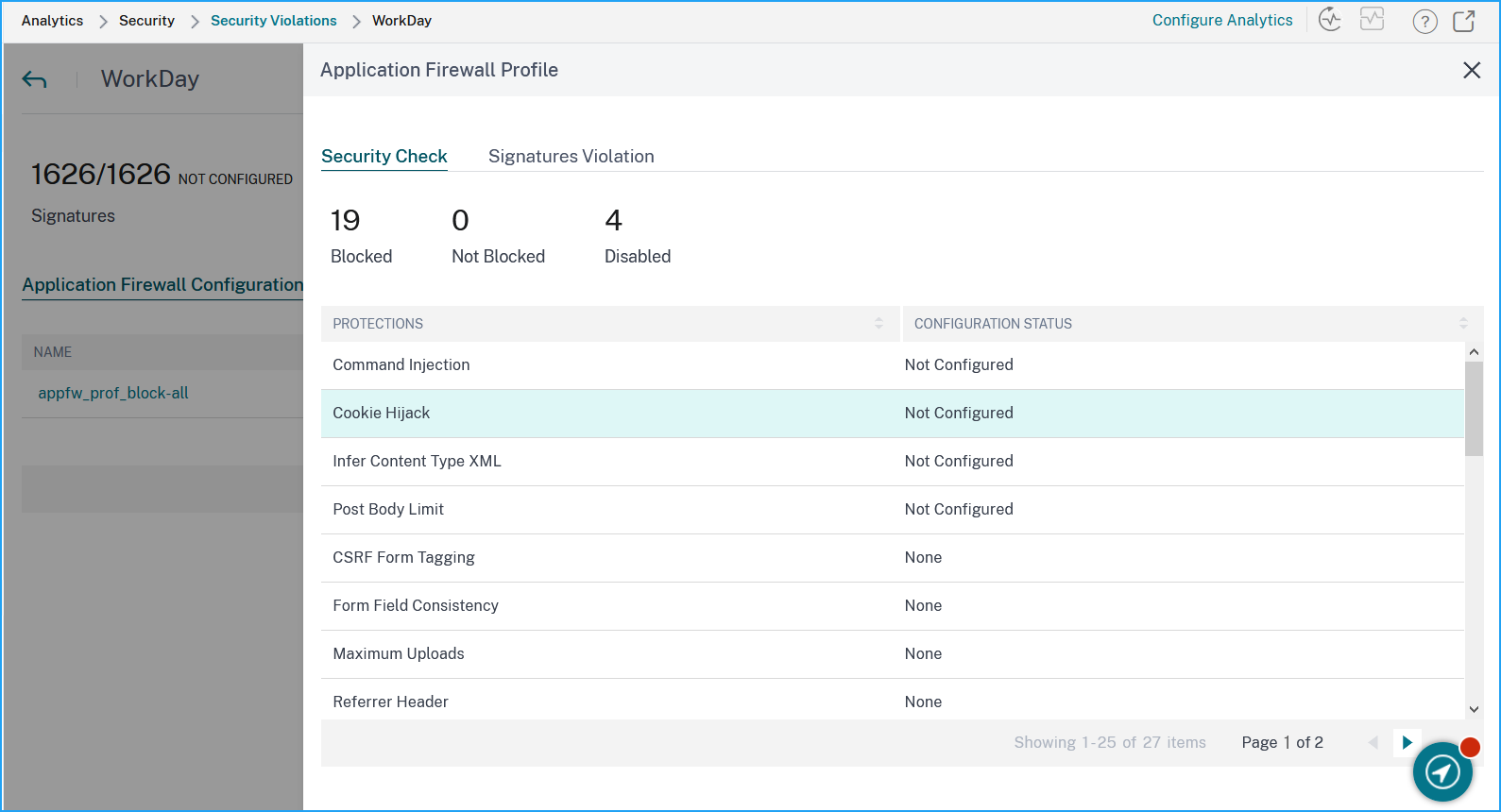This screenshot has height=812, width=1501.
Task: Click the table scrollbar down arrow
Action: pyautogui.click(x=1474, y=709)
